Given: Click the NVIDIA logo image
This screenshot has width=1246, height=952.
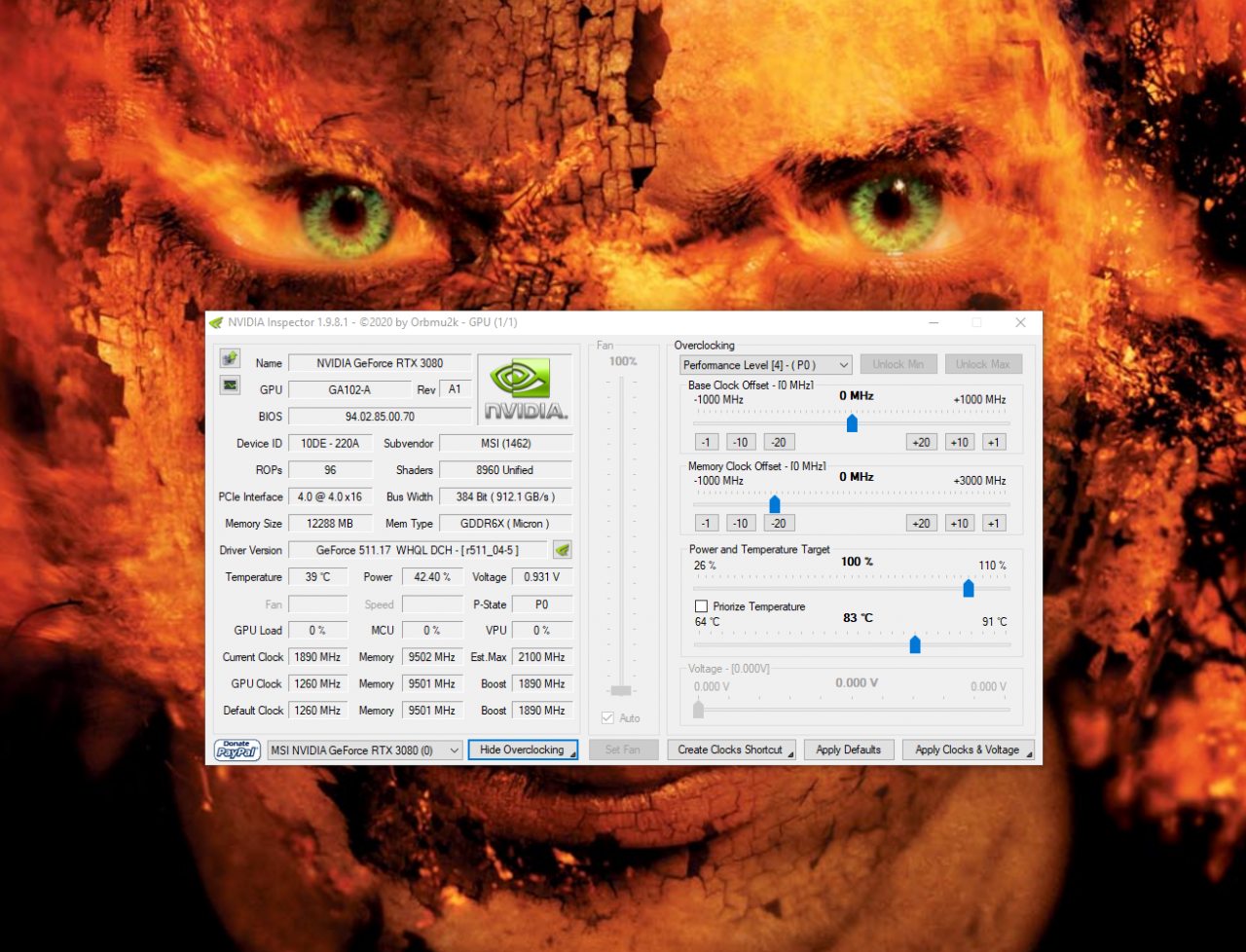Looking at the screenshot, I should click(527, 389).
